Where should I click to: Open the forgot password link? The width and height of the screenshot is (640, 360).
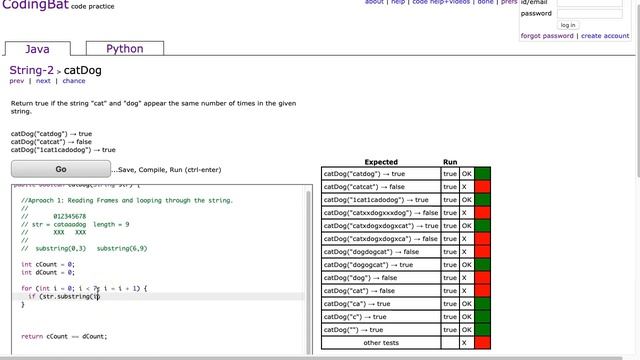(547, 36)
